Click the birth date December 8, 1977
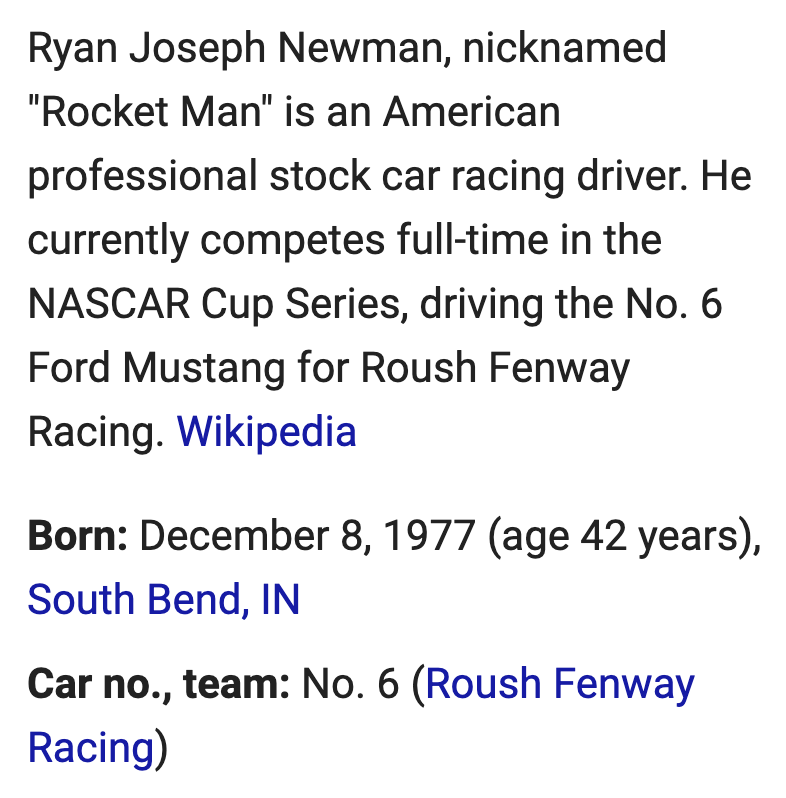The image size is (786, 798). (x=307, y=535)
